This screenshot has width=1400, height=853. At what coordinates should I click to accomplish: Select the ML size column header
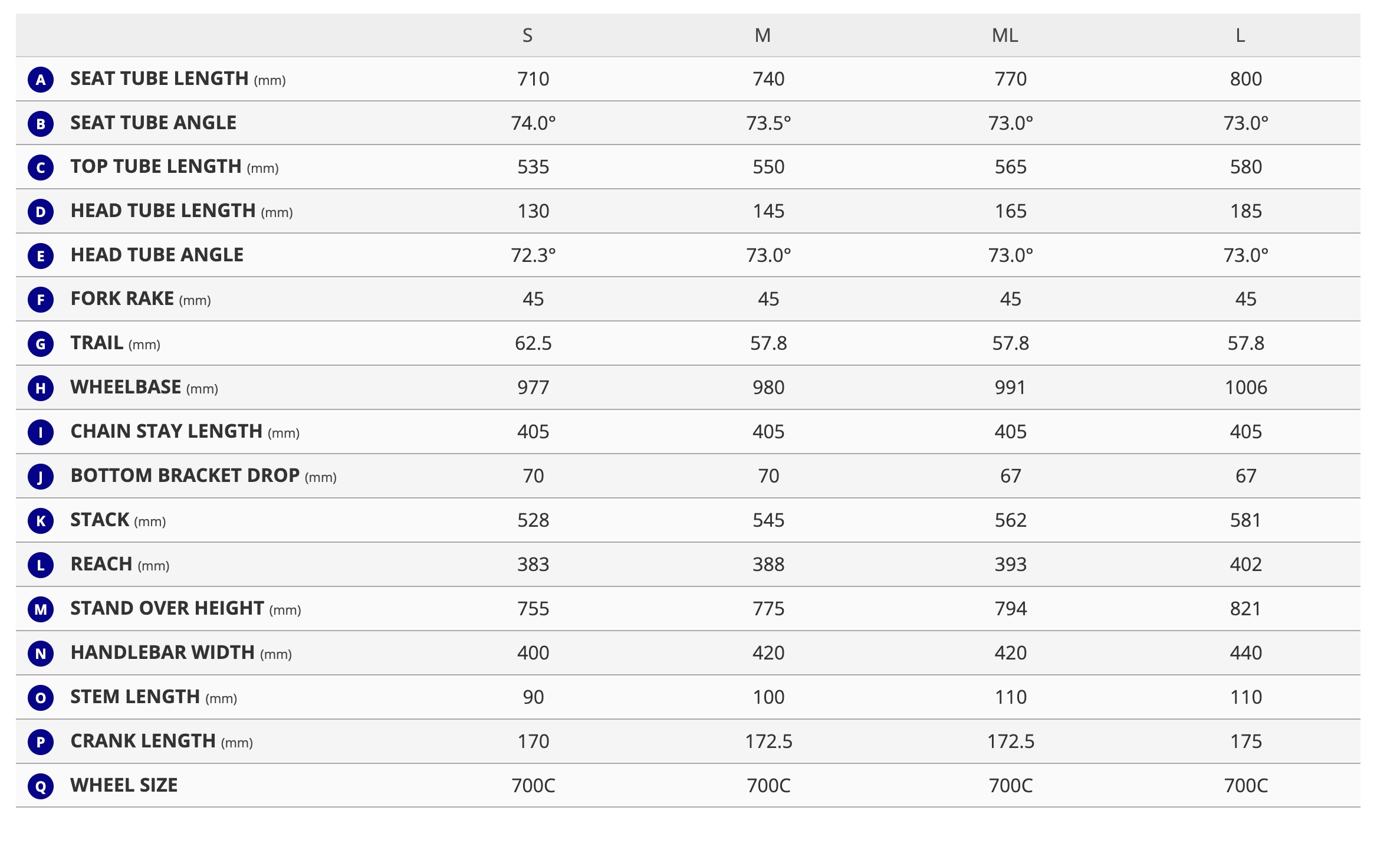coord(1005,36)
